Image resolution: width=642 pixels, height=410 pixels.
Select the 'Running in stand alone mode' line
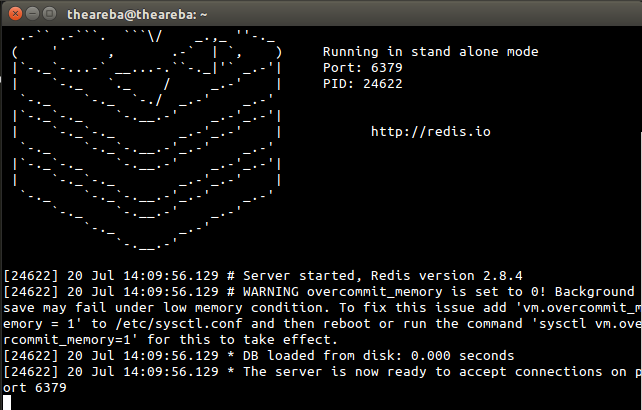[430, 52]
